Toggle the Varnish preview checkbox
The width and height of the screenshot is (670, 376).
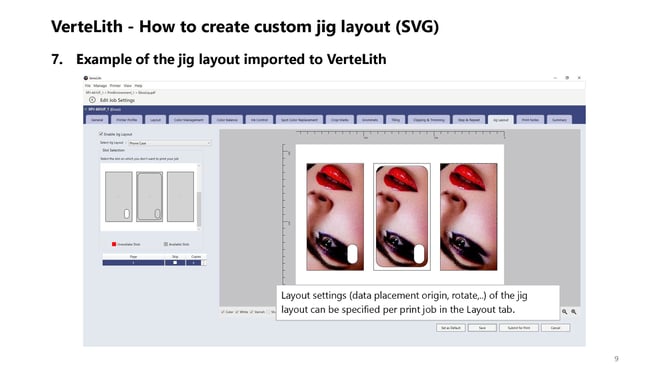(252, 312)
